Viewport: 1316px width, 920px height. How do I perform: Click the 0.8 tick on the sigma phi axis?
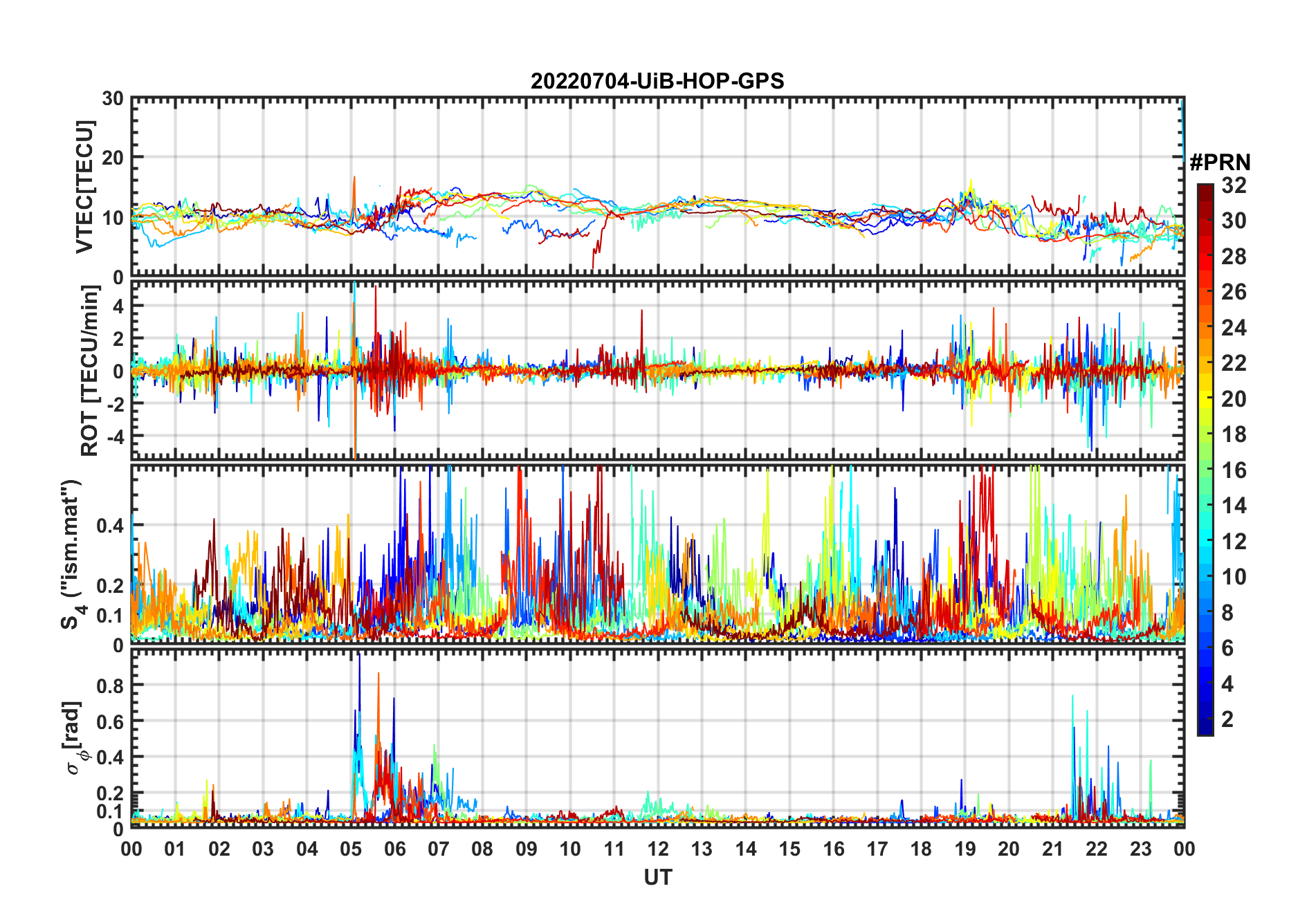pyautogui.click(x=111, y=686)
